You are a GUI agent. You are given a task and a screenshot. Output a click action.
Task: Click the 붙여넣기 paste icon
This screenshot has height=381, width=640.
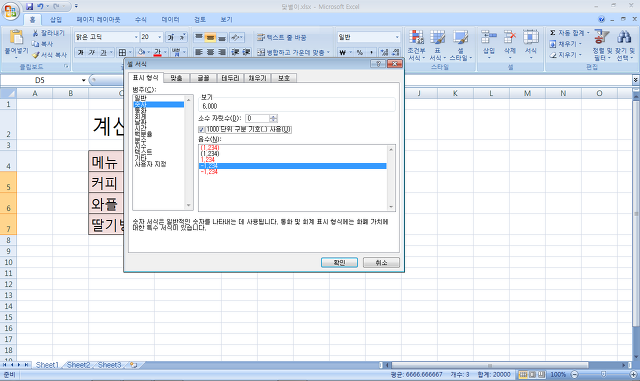[x=16, y=37]
